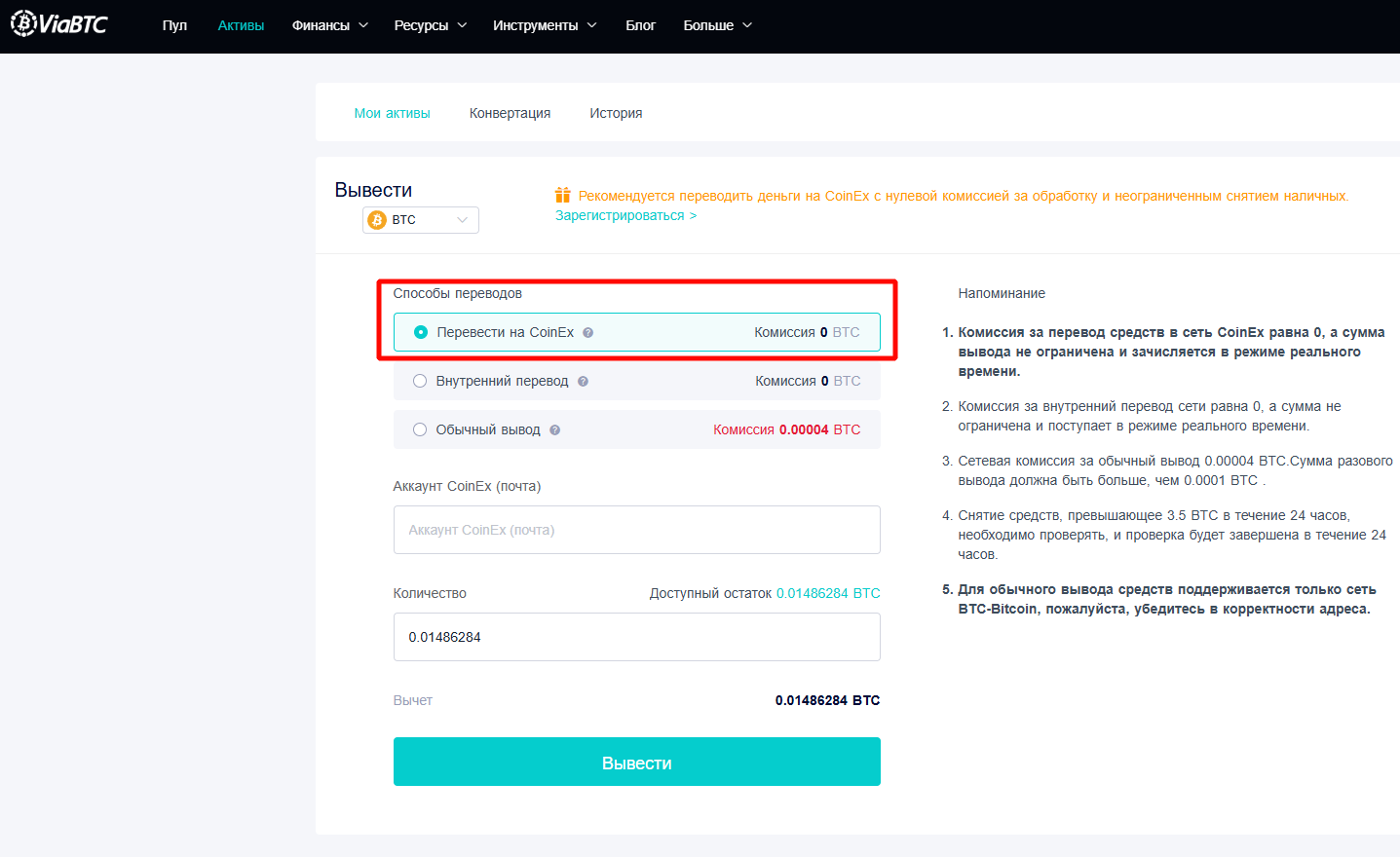Focus the Аккаунт CoinEx (почта) input field
1400x857 pixels.
pos(637,530)
